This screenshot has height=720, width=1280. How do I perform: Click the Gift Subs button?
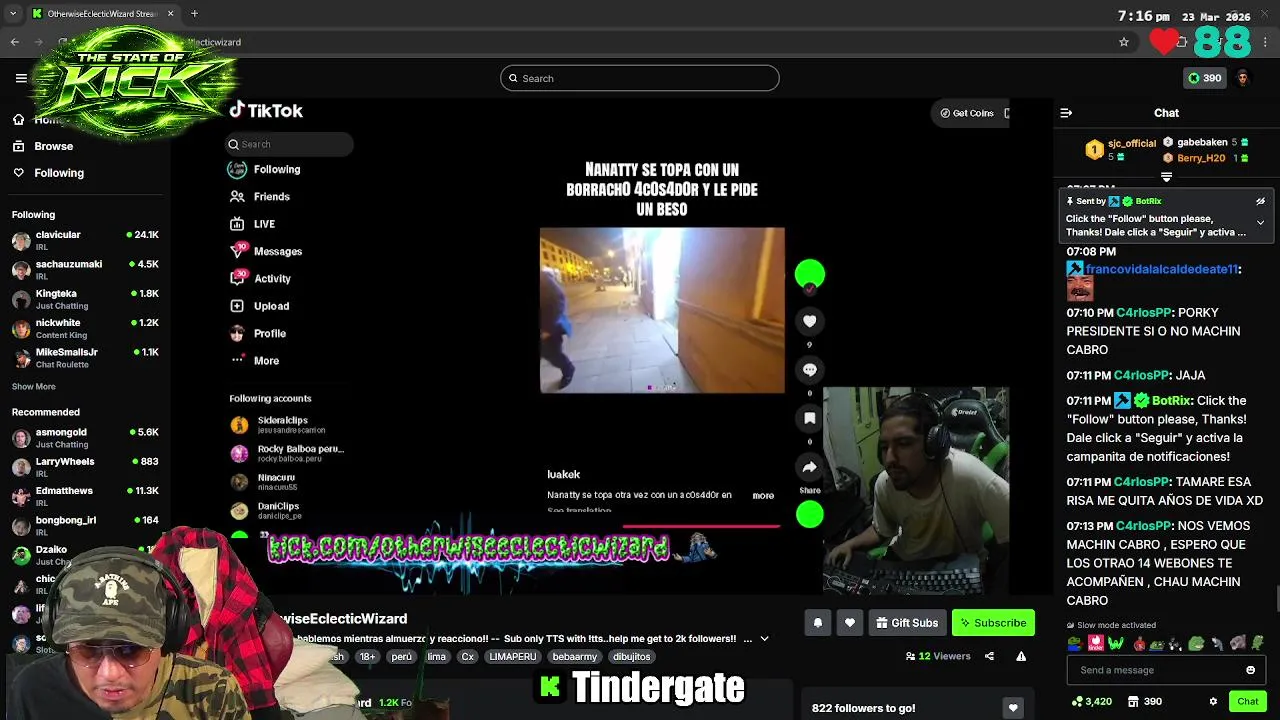907,623
